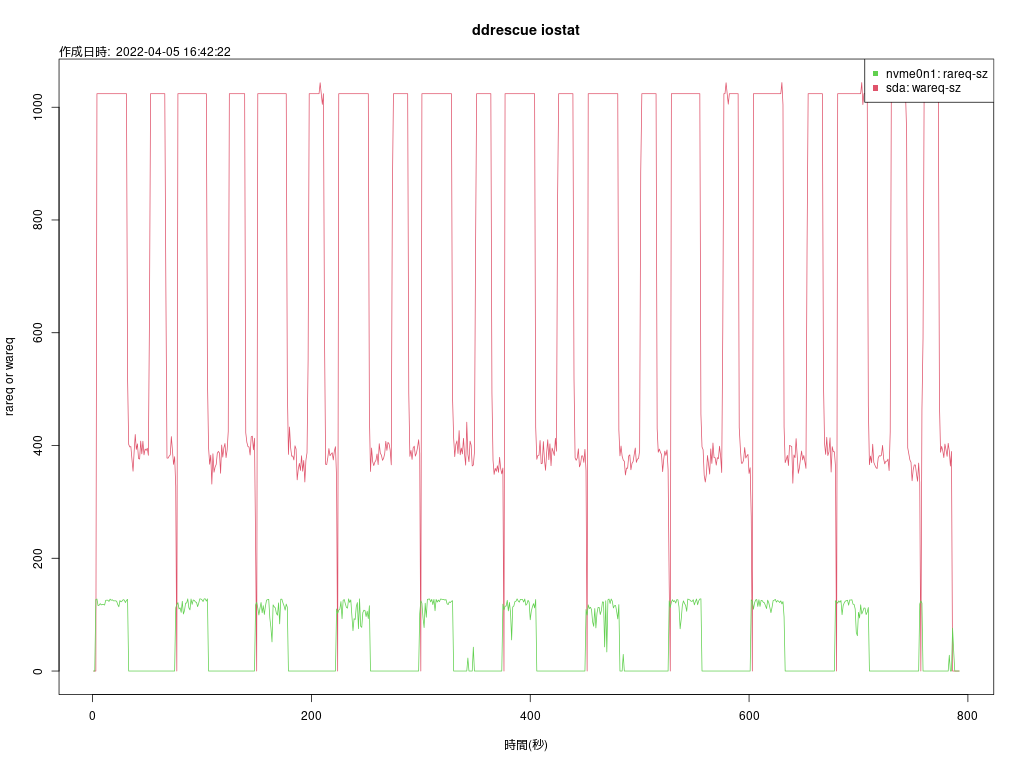The width and height of the screenshot is (1024, 768).
Task: Click y-axis tick value 800
Action: [38, 220]
